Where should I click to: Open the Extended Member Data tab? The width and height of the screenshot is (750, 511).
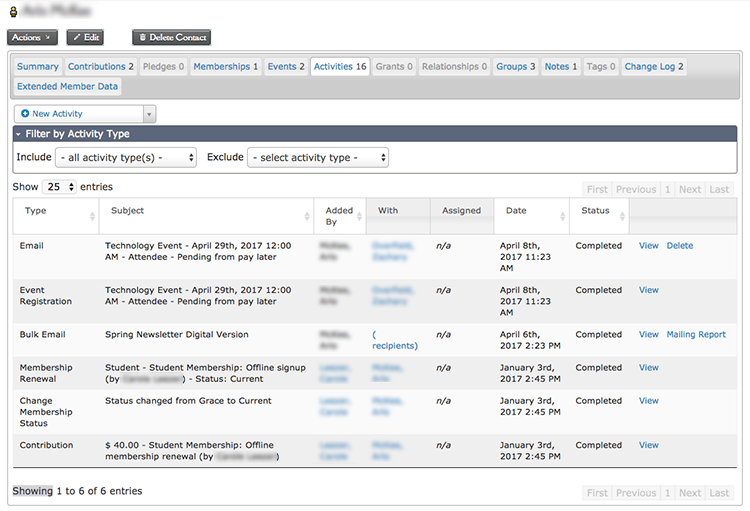(67, 87)
